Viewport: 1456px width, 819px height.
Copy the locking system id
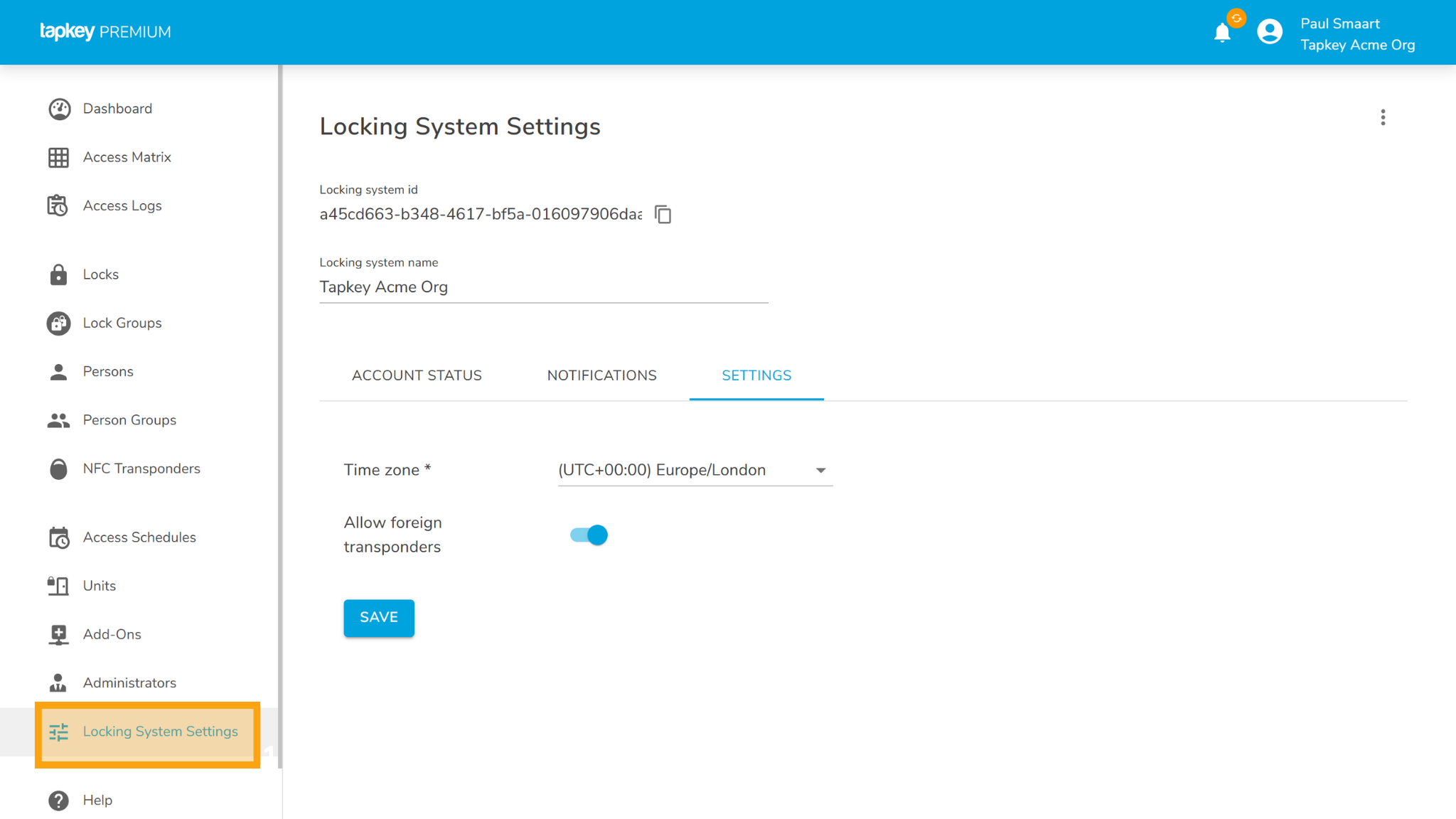click(x=663, y=214)
